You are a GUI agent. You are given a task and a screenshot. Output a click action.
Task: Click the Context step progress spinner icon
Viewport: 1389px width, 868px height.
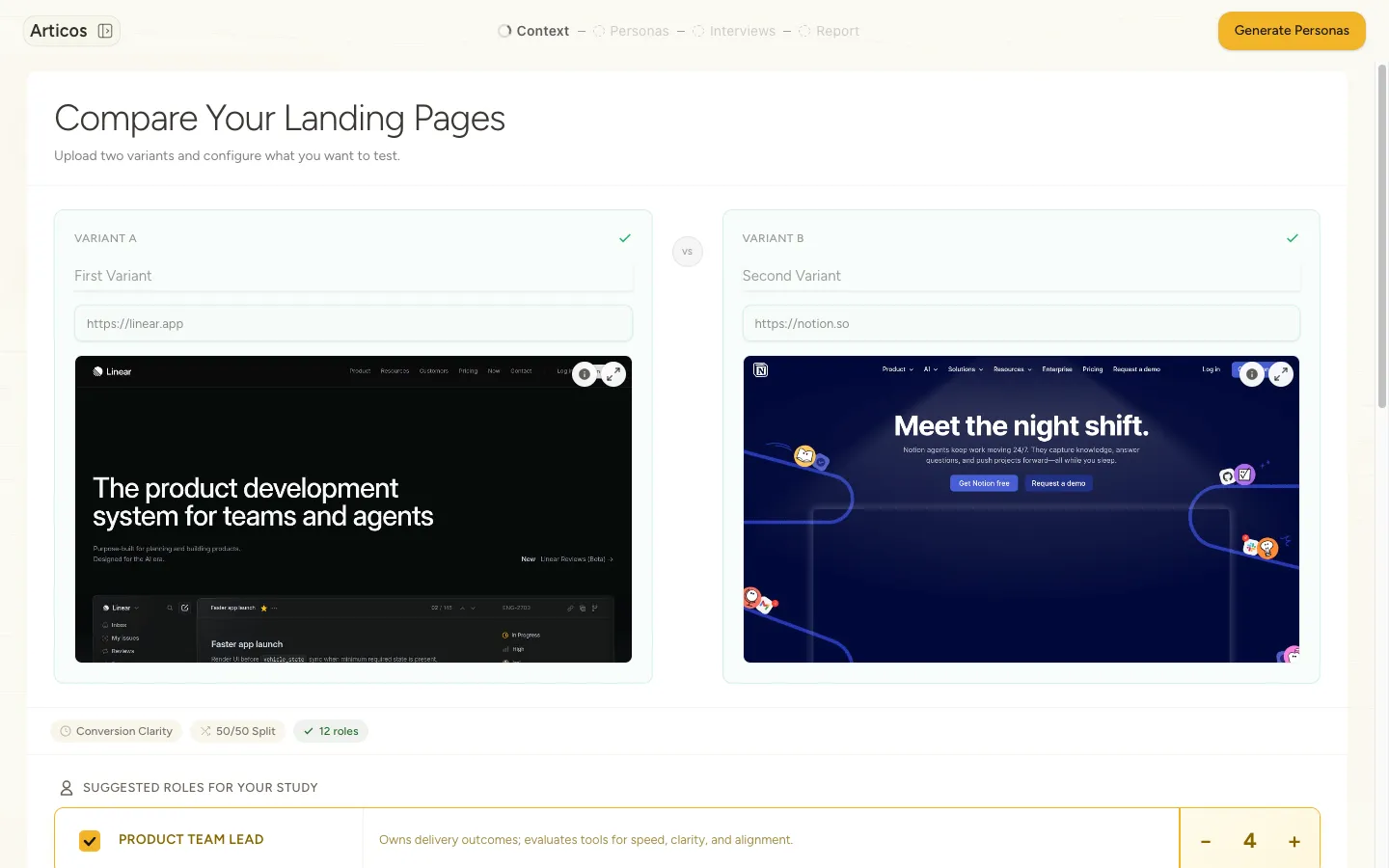coord(504,31)
